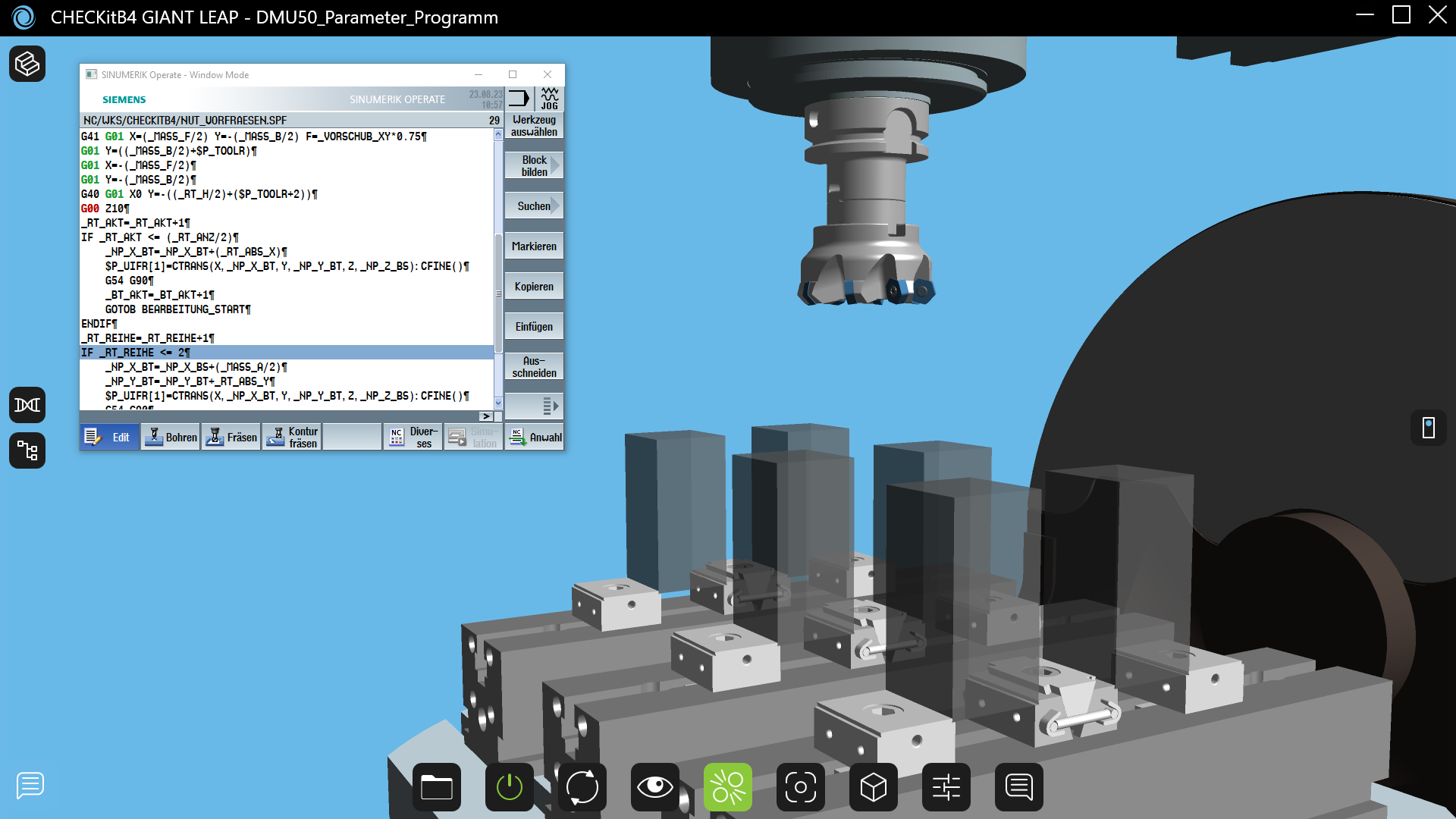Open the layers stack icon at top-left

point(27,64)
